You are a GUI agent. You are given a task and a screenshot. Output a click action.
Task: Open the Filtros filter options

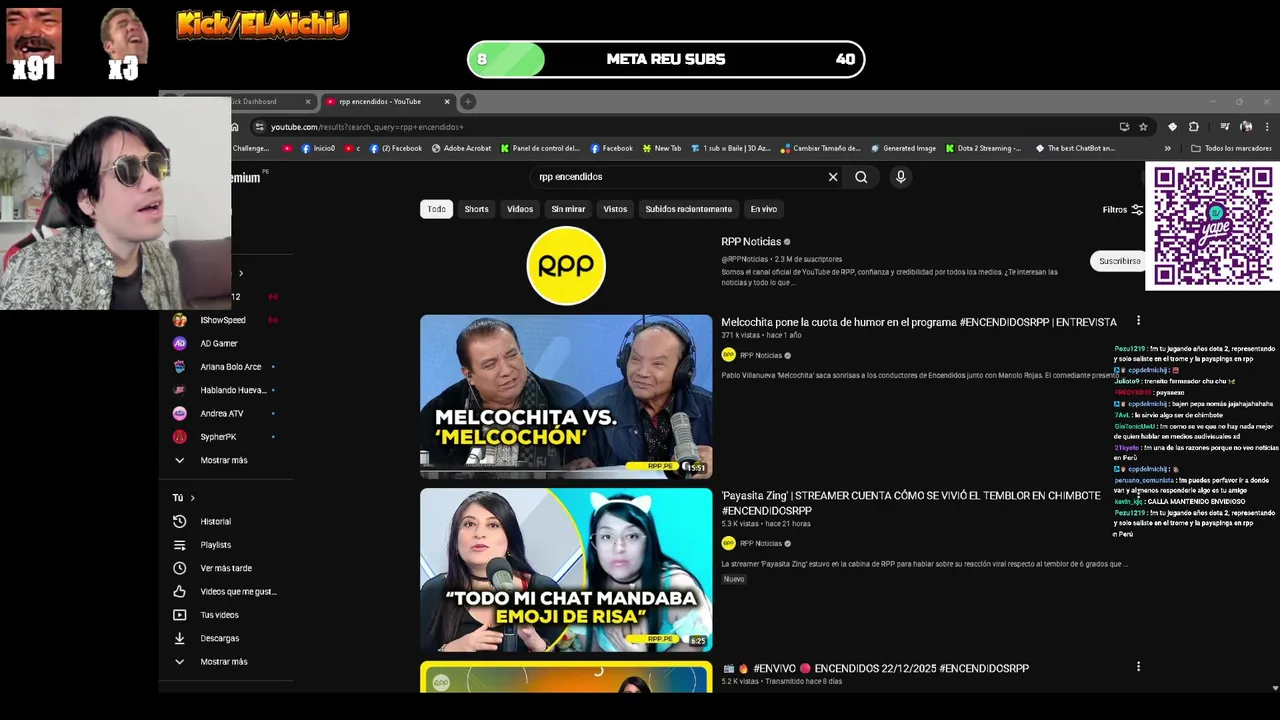click(1122, 210)
